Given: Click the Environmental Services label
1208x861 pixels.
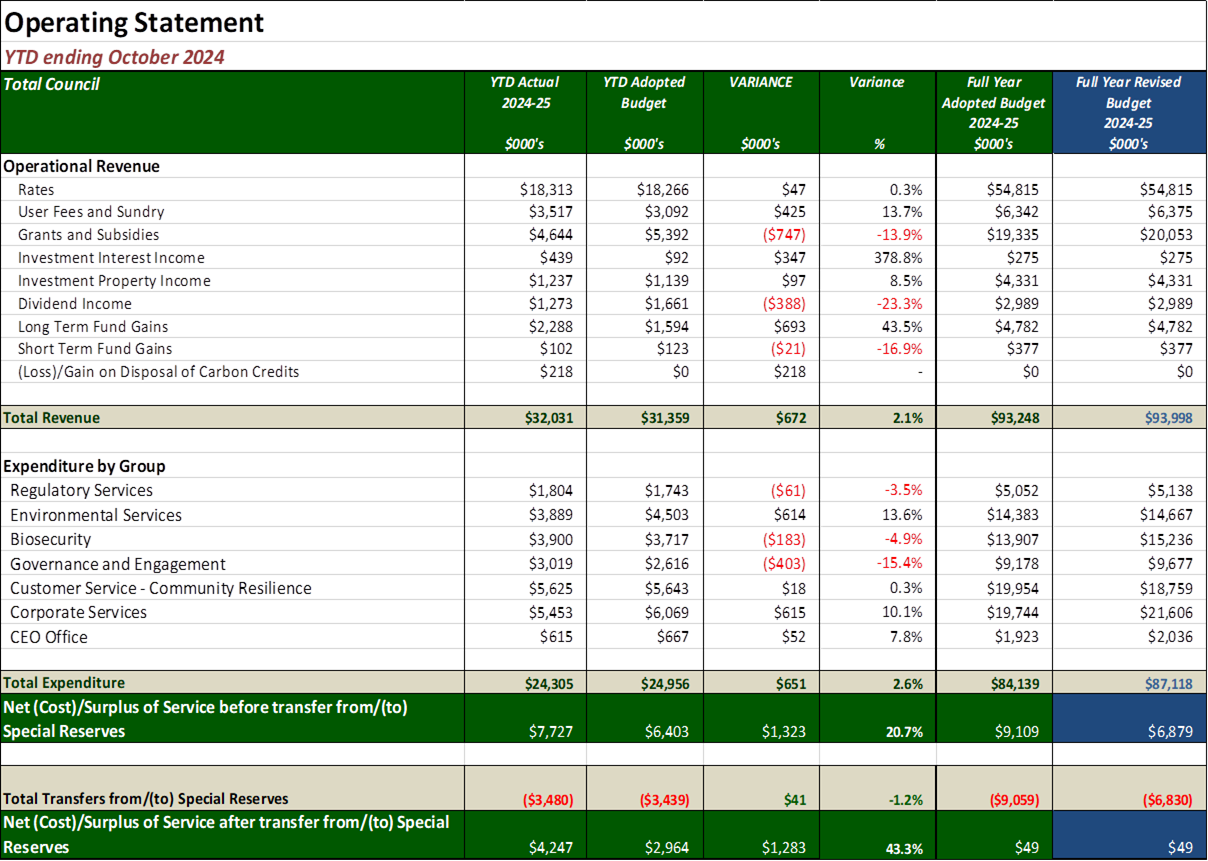Looking at the screenshot, I should point(96,516).
